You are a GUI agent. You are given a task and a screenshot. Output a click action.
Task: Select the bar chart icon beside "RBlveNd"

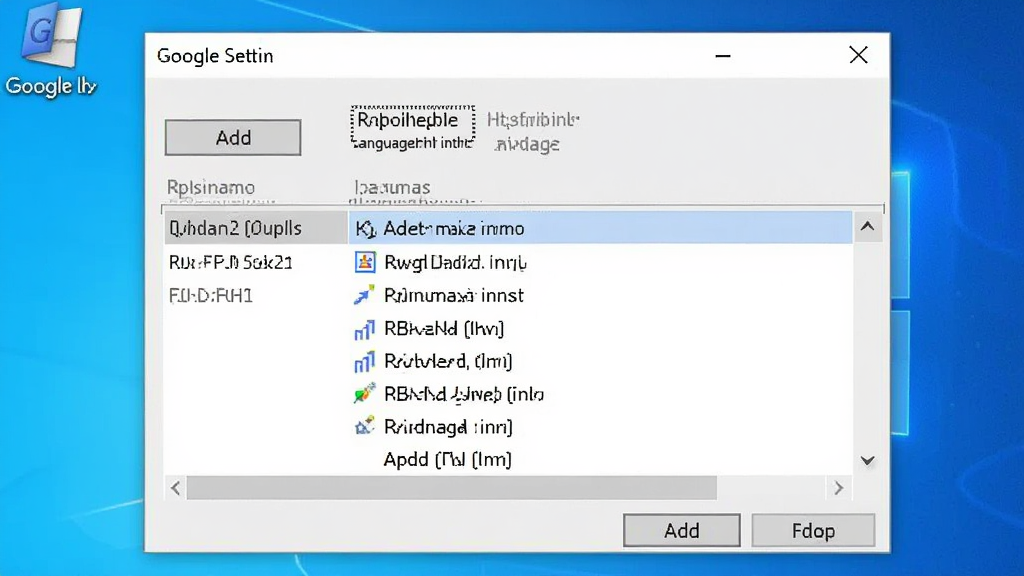(364, 329)
